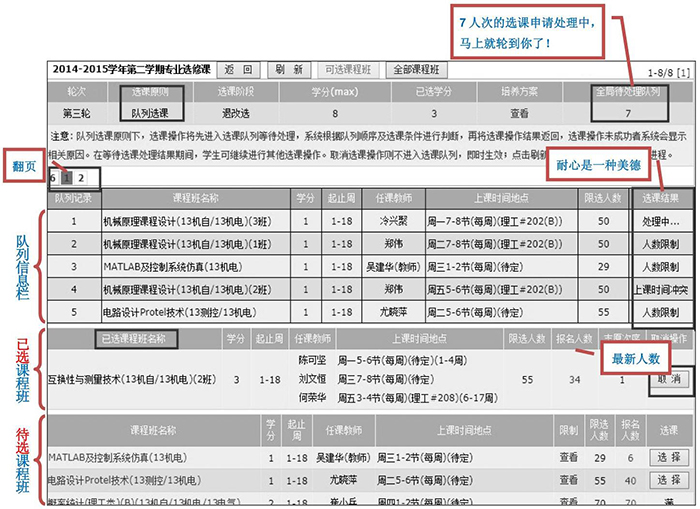The image size is (700, 509).
Task: Go to page 2 of queue records
Action: coord(80,177)
